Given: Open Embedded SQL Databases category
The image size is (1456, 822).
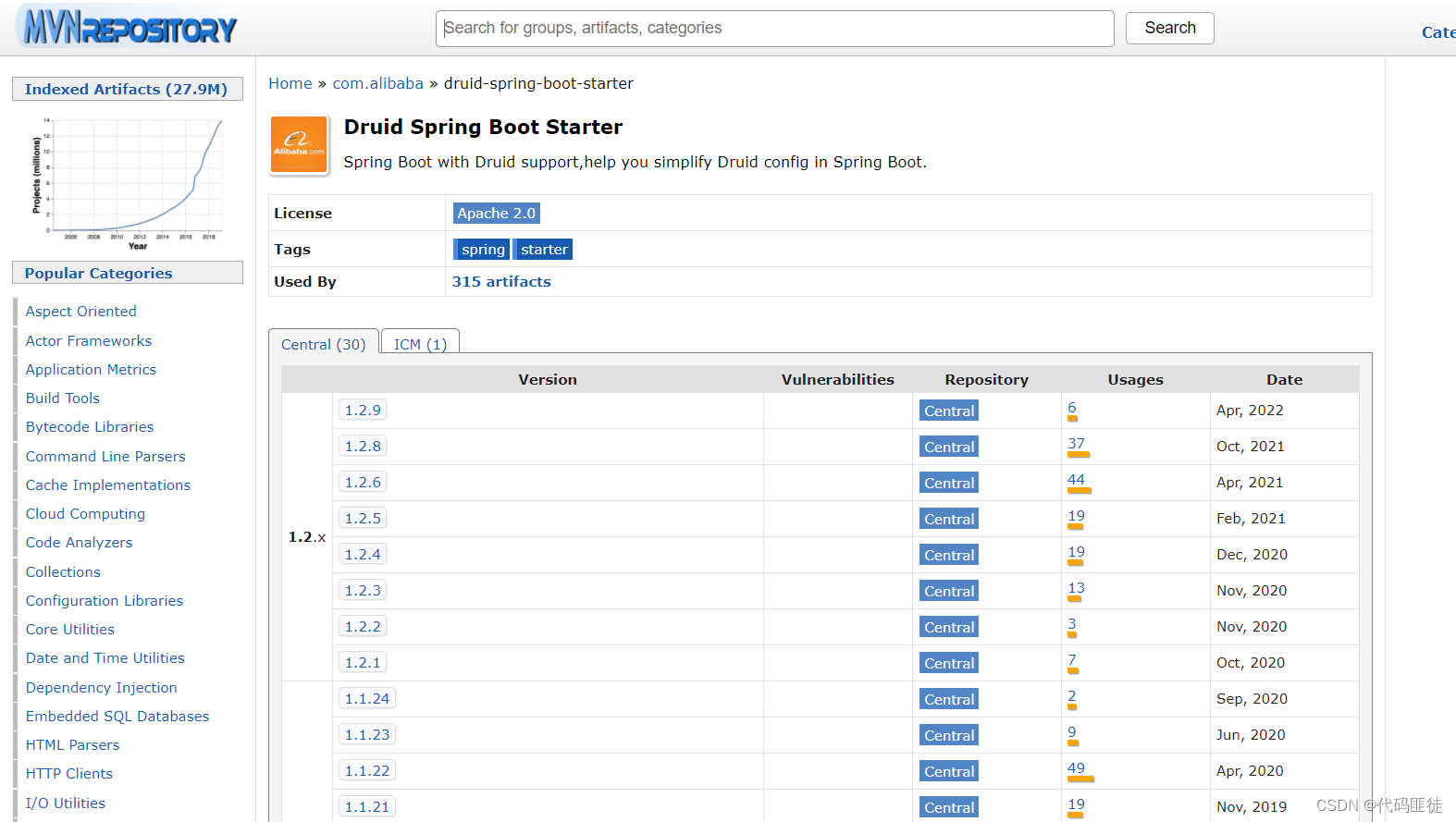Looking at the screenshot, I should pos(117,717).
